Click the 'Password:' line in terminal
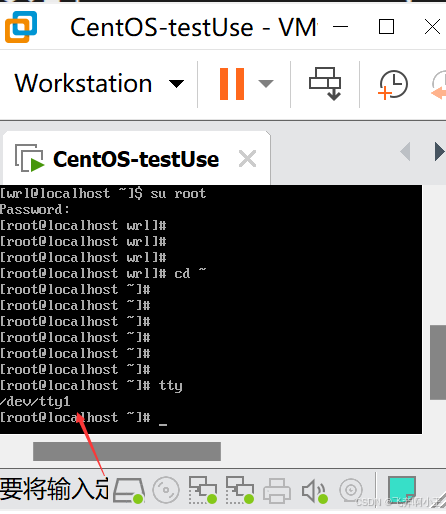This screenshot has height=514, width=446. click(35, 209)
